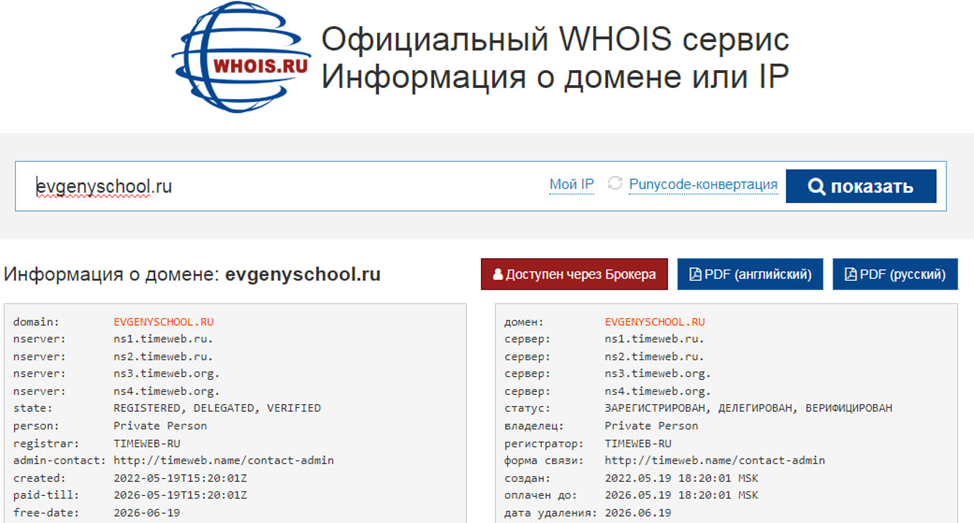This screenshot has width=974, height=523.
Task: Open the Мой IP link
Action: pyautogui.click(x=571, y=184)
